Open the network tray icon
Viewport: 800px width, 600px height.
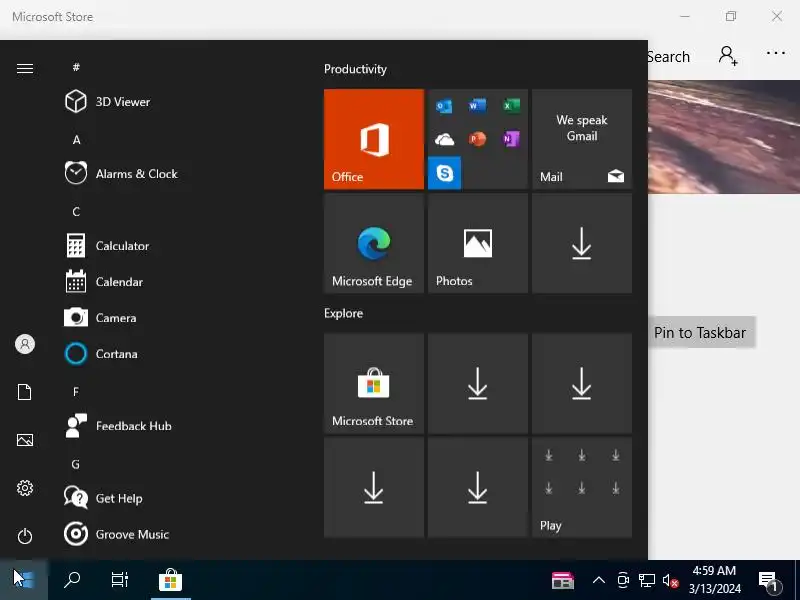[x=646, y=581]
